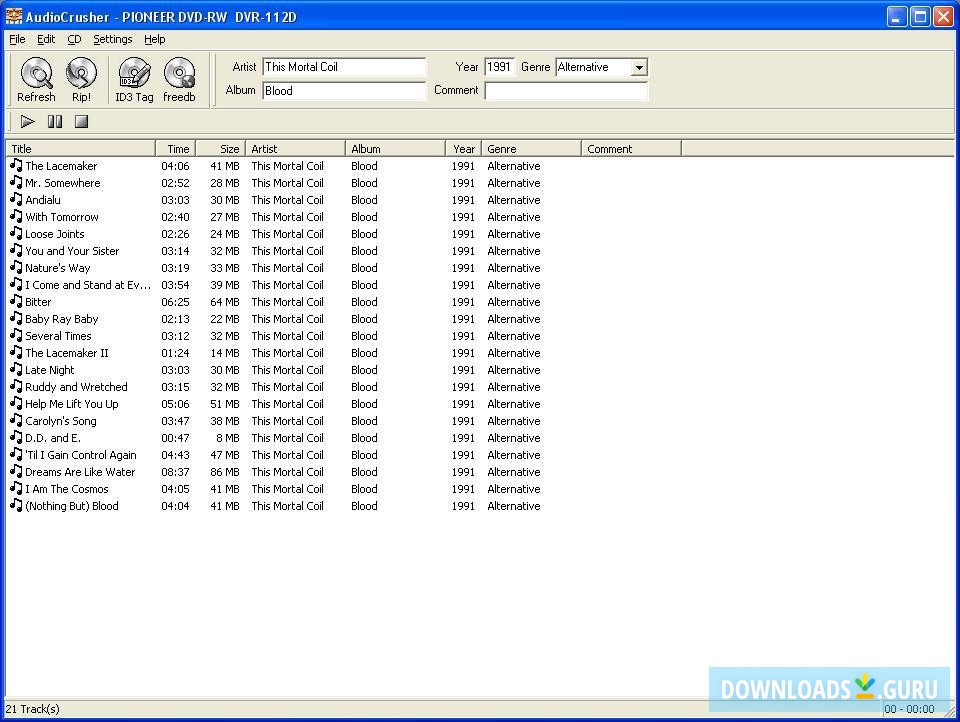Screen dimensions: 960x722
Task: Pause playback
Action: tap(54, 121)
